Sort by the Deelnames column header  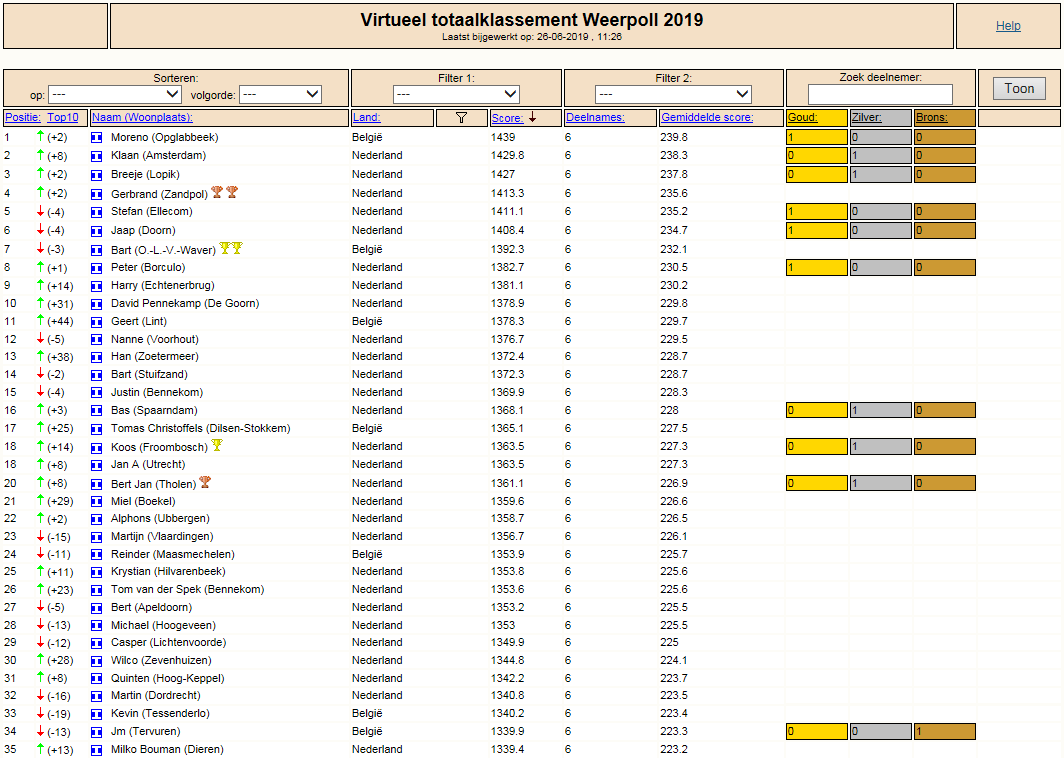[x=595, y=117]
